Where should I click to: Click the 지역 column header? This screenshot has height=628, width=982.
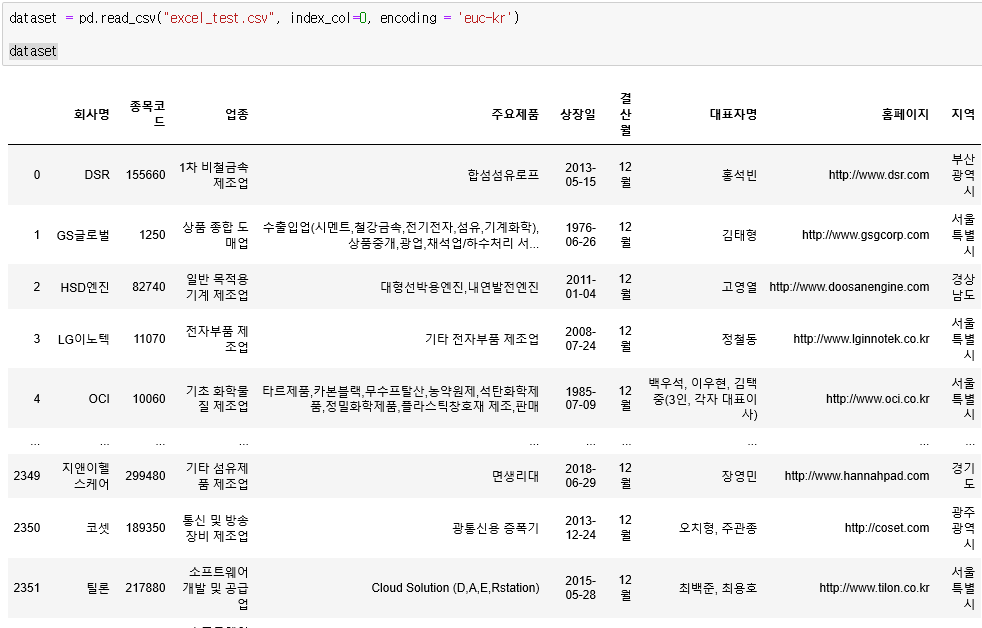point(963,114)
